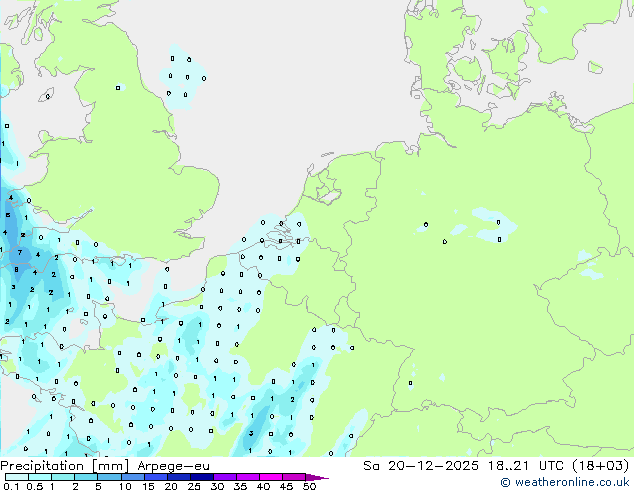Click the '0.1' legend scale label
Viewport: 634px width, 490px height.
(x=11, y=486)
